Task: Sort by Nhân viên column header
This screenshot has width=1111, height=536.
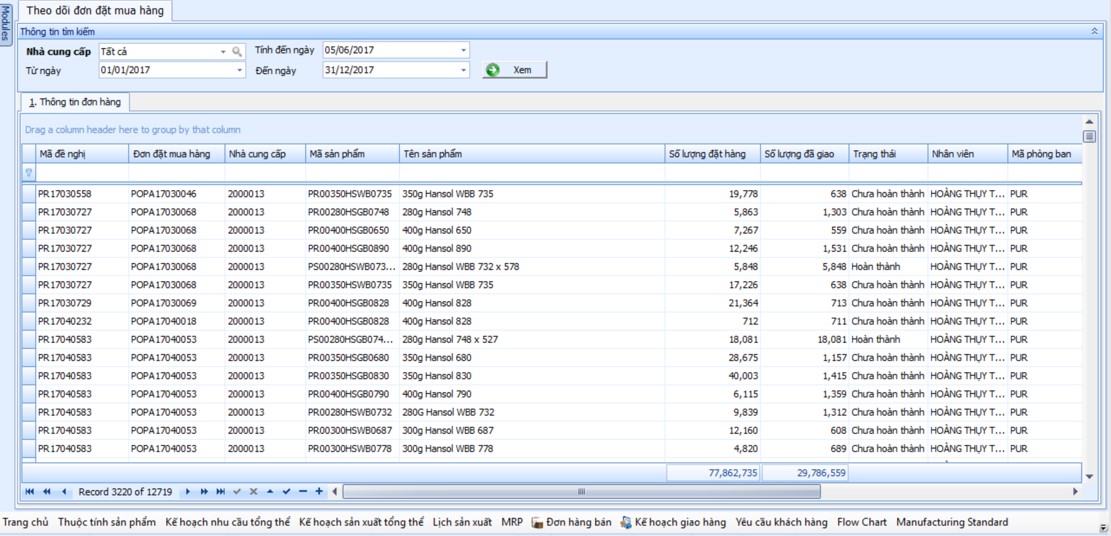Action: click(x=967, y=154)
